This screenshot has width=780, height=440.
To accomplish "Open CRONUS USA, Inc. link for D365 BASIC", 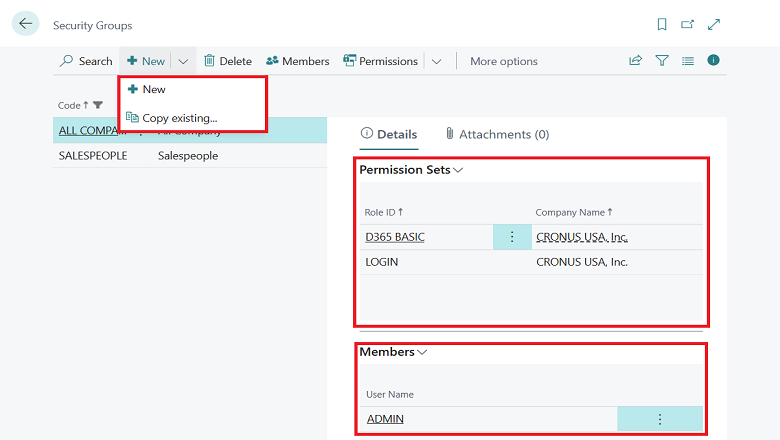I will [582, 237].
